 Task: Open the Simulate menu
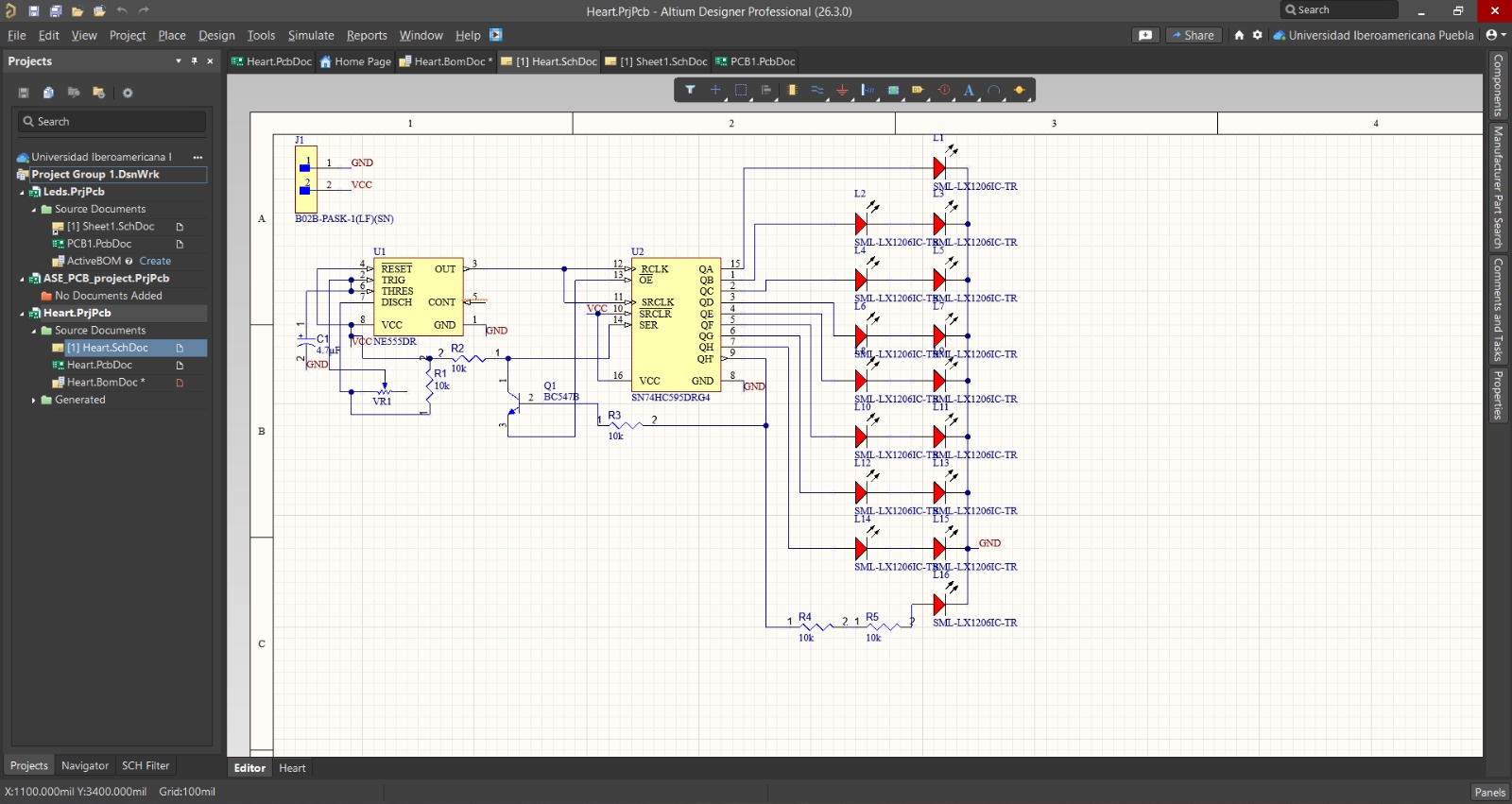tap(311, 35)
